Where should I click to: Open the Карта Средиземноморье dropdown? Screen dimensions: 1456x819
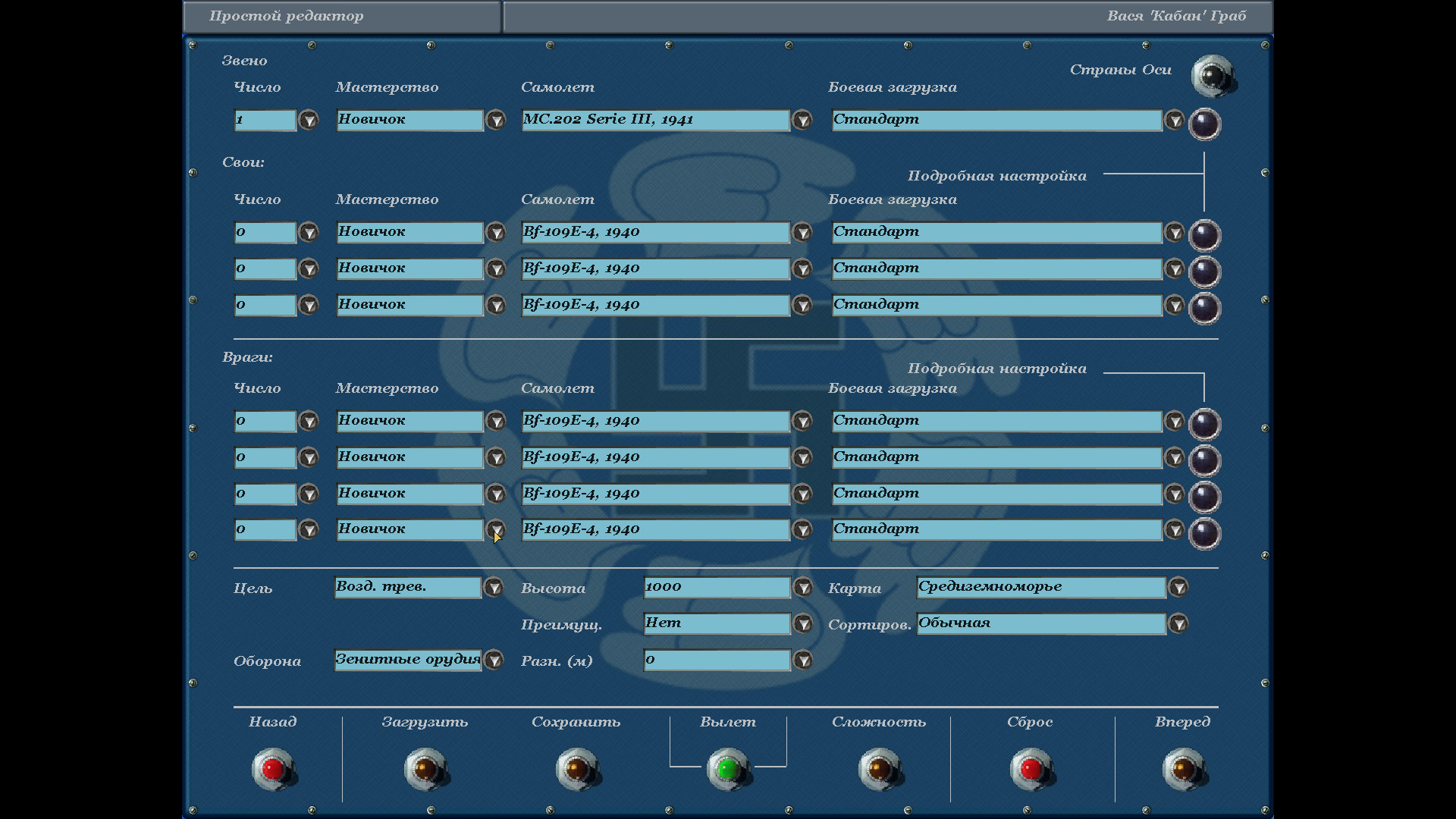[x=1178, y=587]
